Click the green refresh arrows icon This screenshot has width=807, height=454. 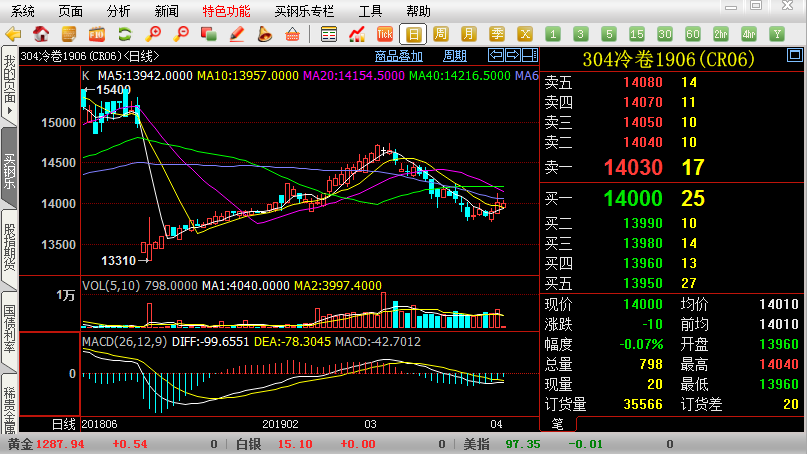tap(125, 34)
